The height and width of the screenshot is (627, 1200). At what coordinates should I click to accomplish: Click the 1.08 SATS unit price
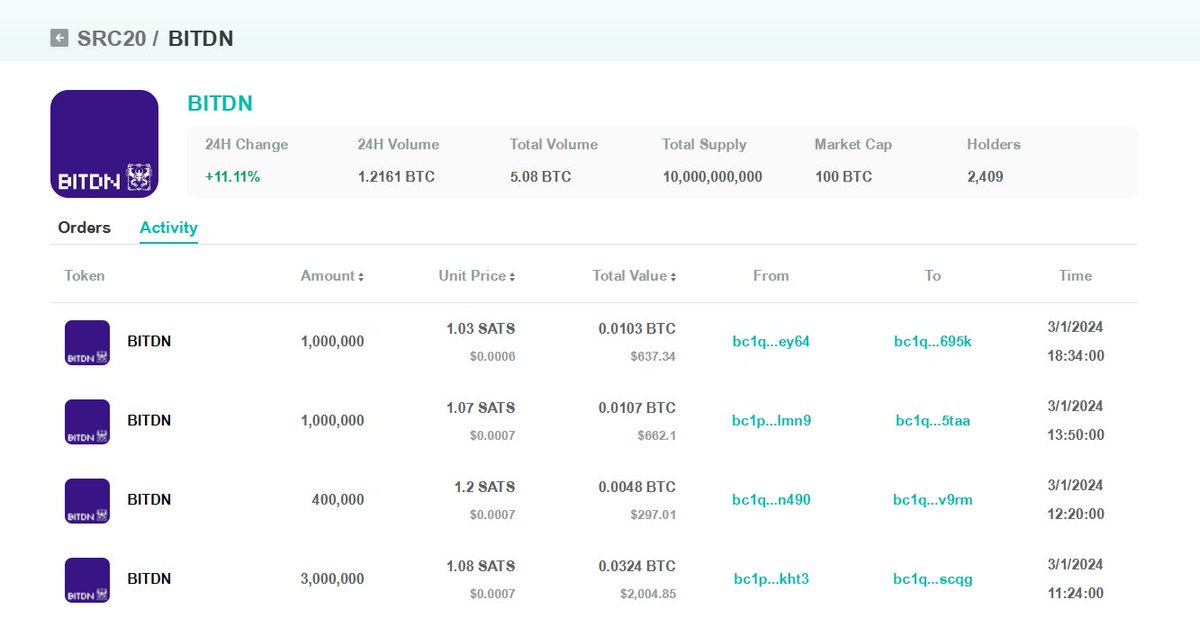pos(481,566)
